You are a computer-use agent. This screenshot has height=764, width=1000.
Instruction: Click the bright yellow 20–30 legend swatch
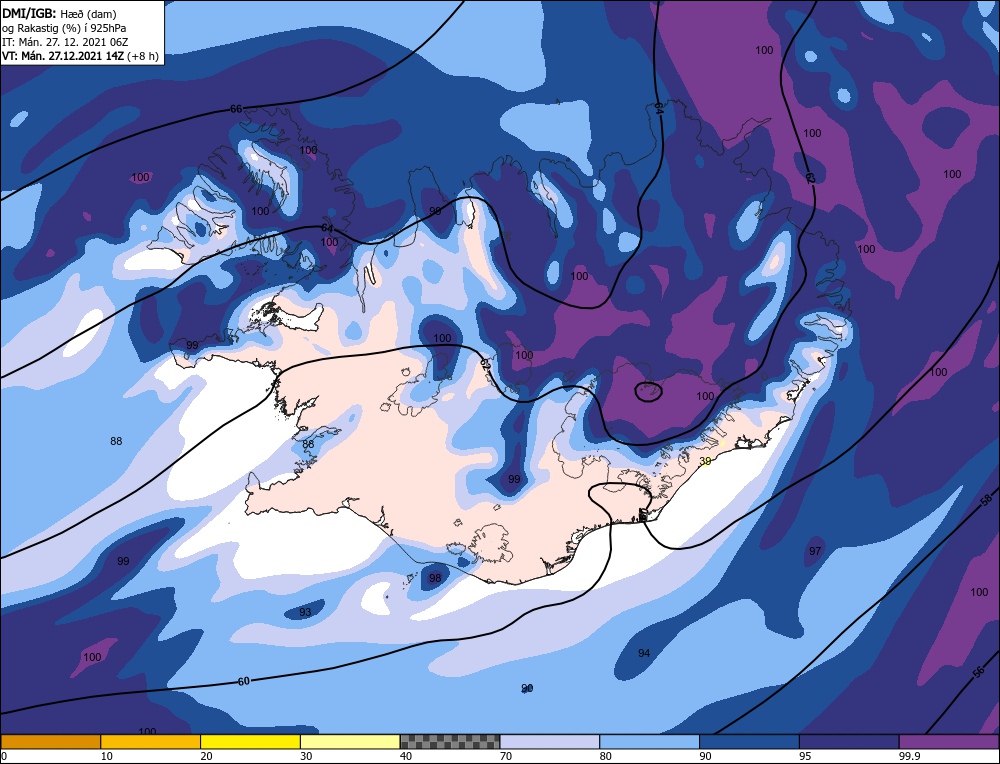tap(250, 741)
